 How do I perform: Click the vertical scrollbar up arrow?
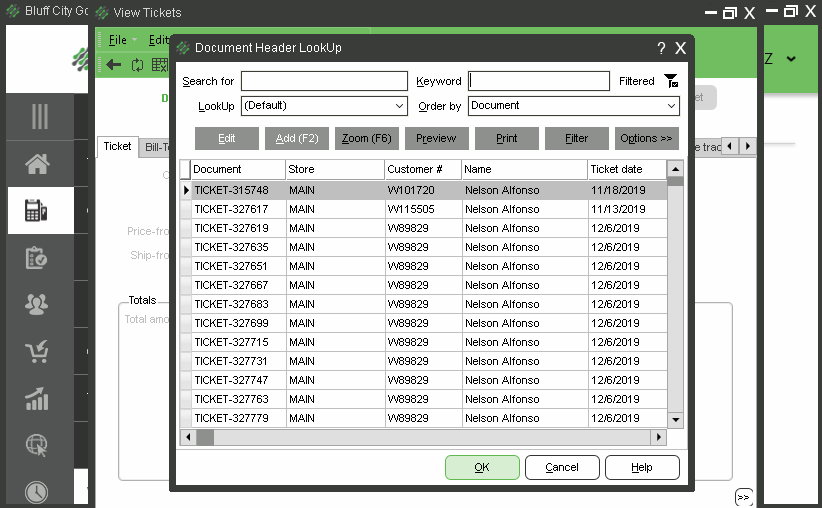tap(675, 169)
